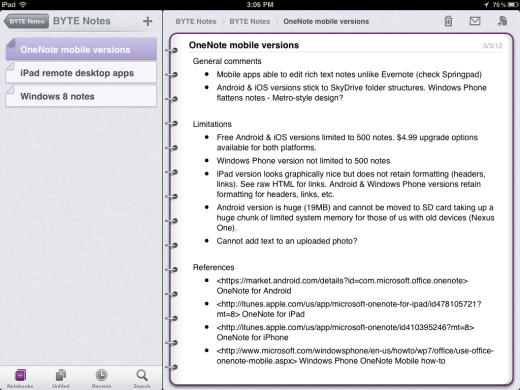Tap 'Cannot add text to an uploaded photo?' line
This screenshot has height=390, width=520.
click(287, 241)
